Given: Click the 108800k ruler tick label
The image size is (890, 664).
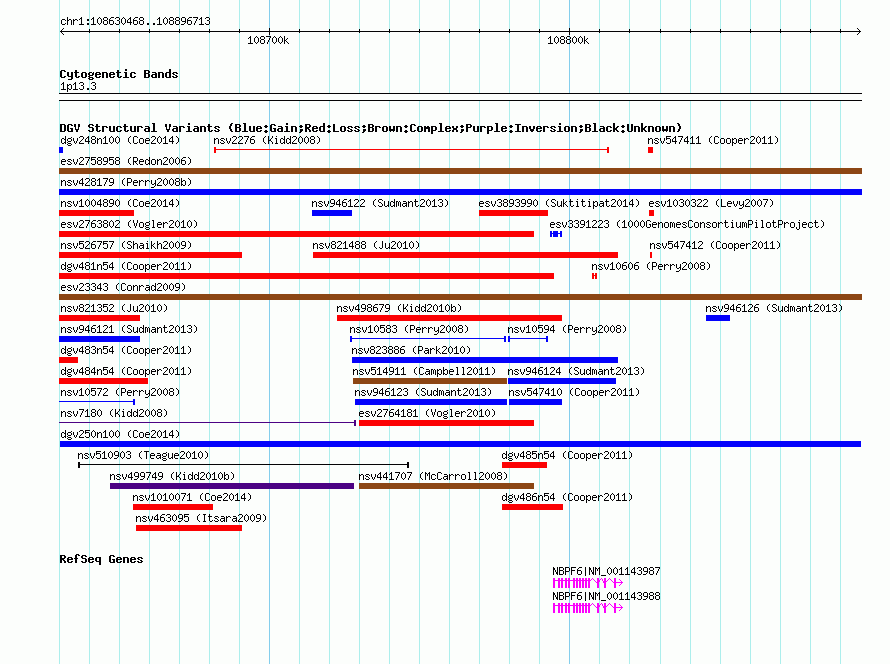Looking at the screenshot, I should (568, 40).
